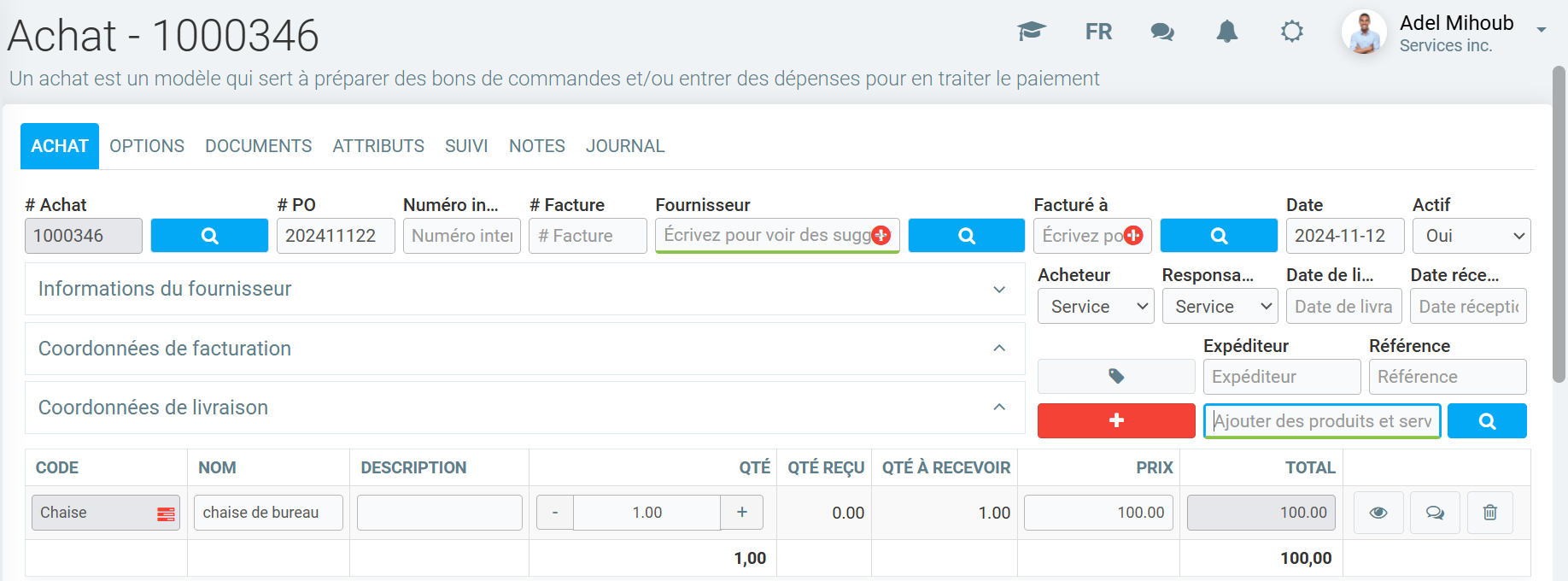Image resolution: width=1568 pixels, height=581 pixels.
Task: Switch to the OPTIONS tab
Action: pos(147,146)
